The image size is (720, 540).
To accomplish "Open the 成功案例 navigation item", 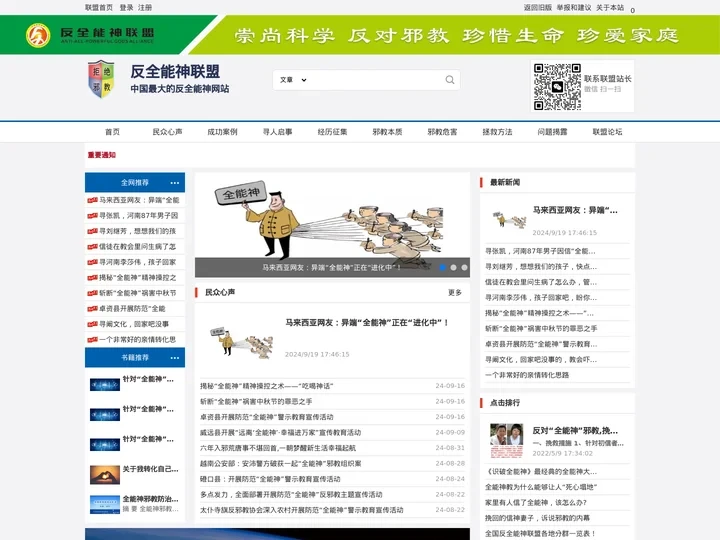I will [x=222, y=132].
